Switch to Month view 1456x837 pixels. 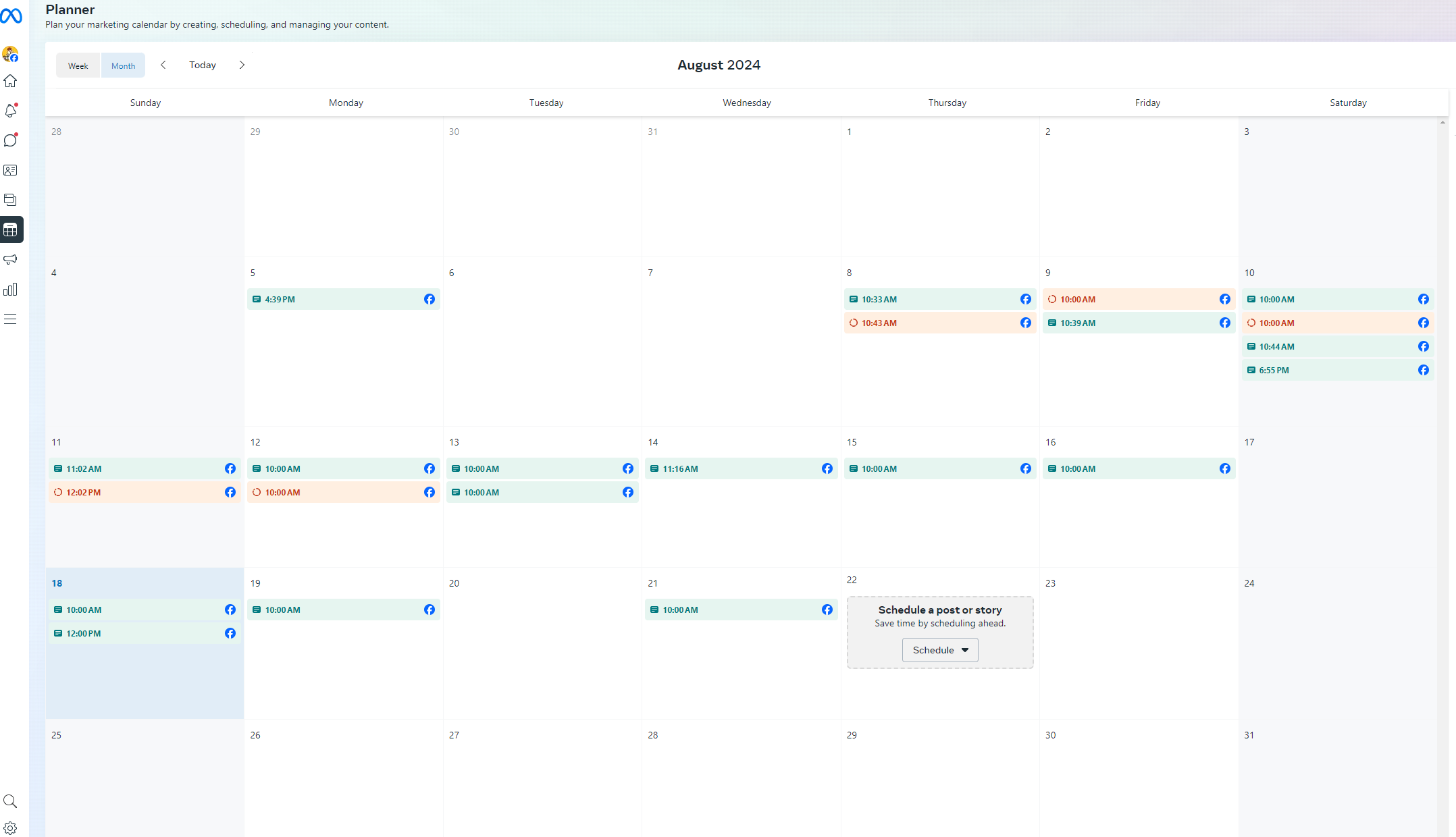click(123, 65)
